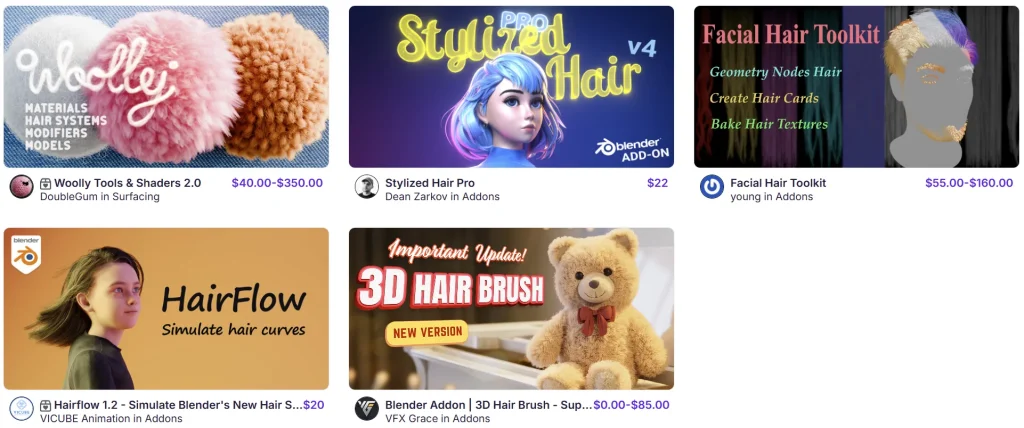Click the Blender logo badge on HairFlow image
This screenshot has height=428, width=1024.
(x=26, y=254)
